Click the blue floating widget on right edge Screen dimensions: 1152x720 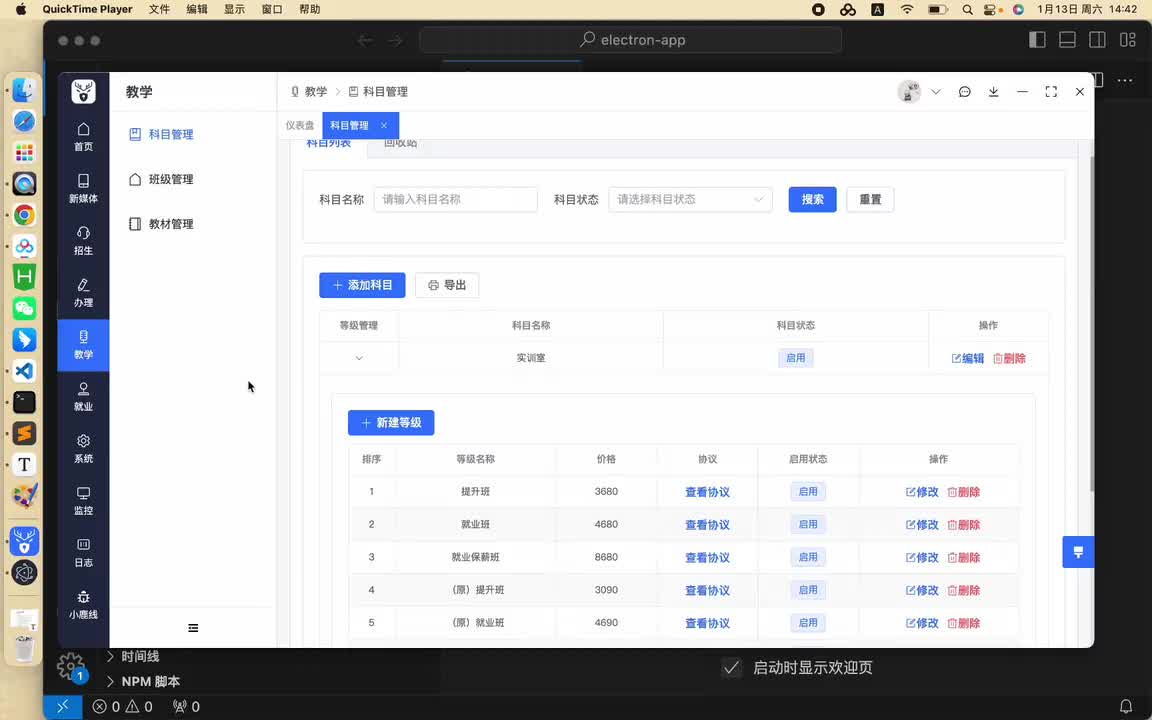point(1078,552)
